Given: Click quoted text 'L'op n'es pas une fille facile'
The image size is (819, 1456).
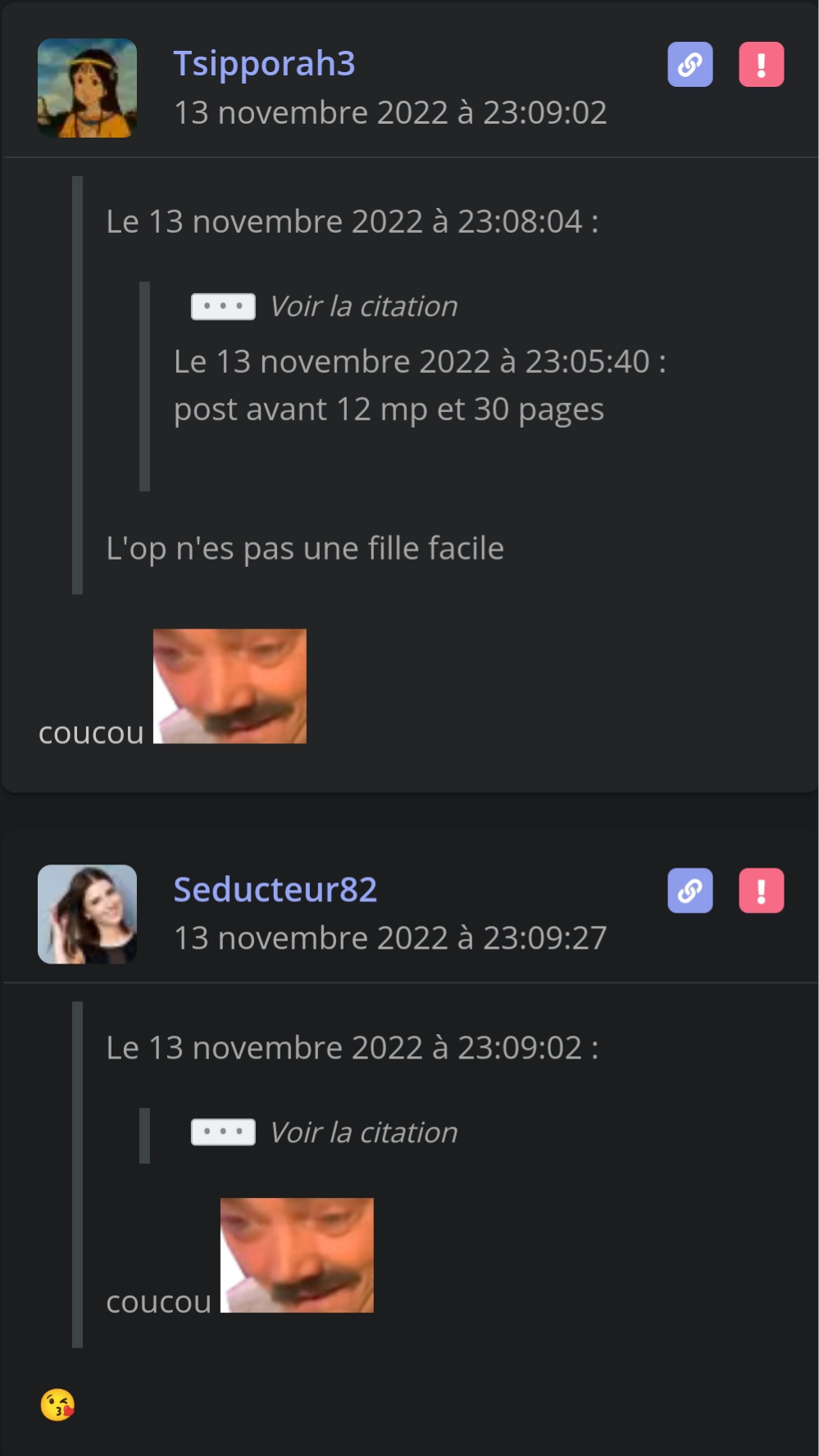Looking at the screenshot, I should (305, 548).
